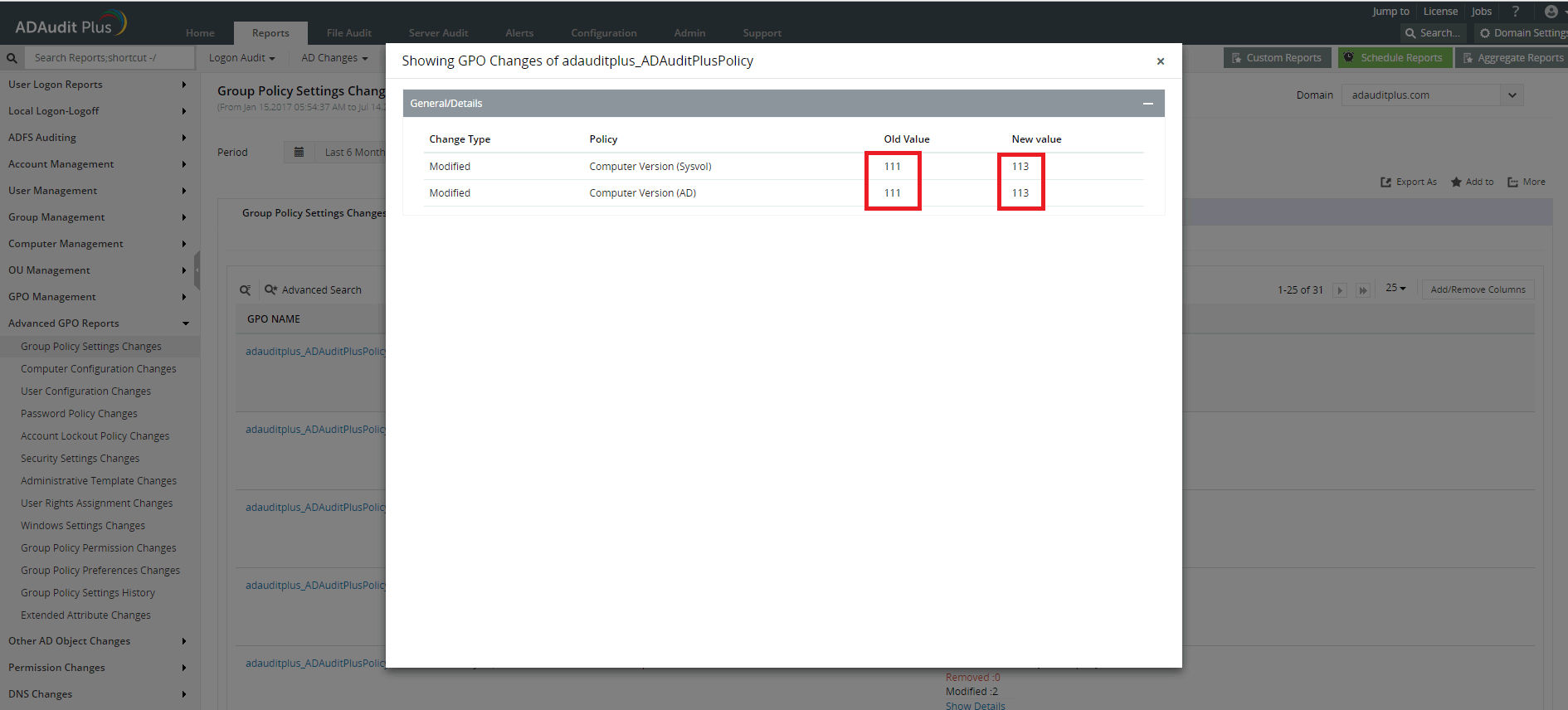Click the magnifier icon beside Search Reports

(12, 58)
